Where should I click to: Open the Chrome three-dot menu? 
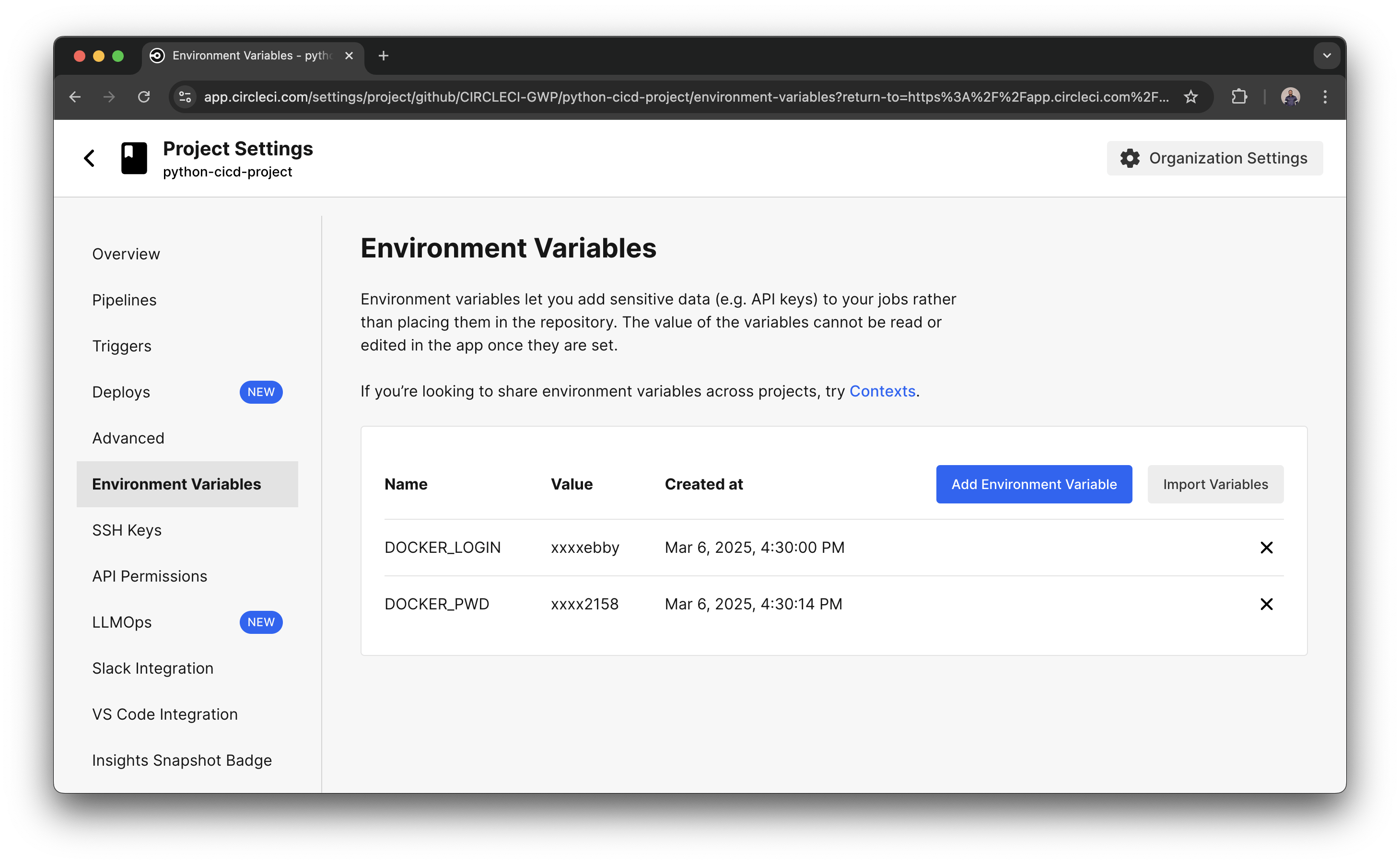click(1325, 96)
